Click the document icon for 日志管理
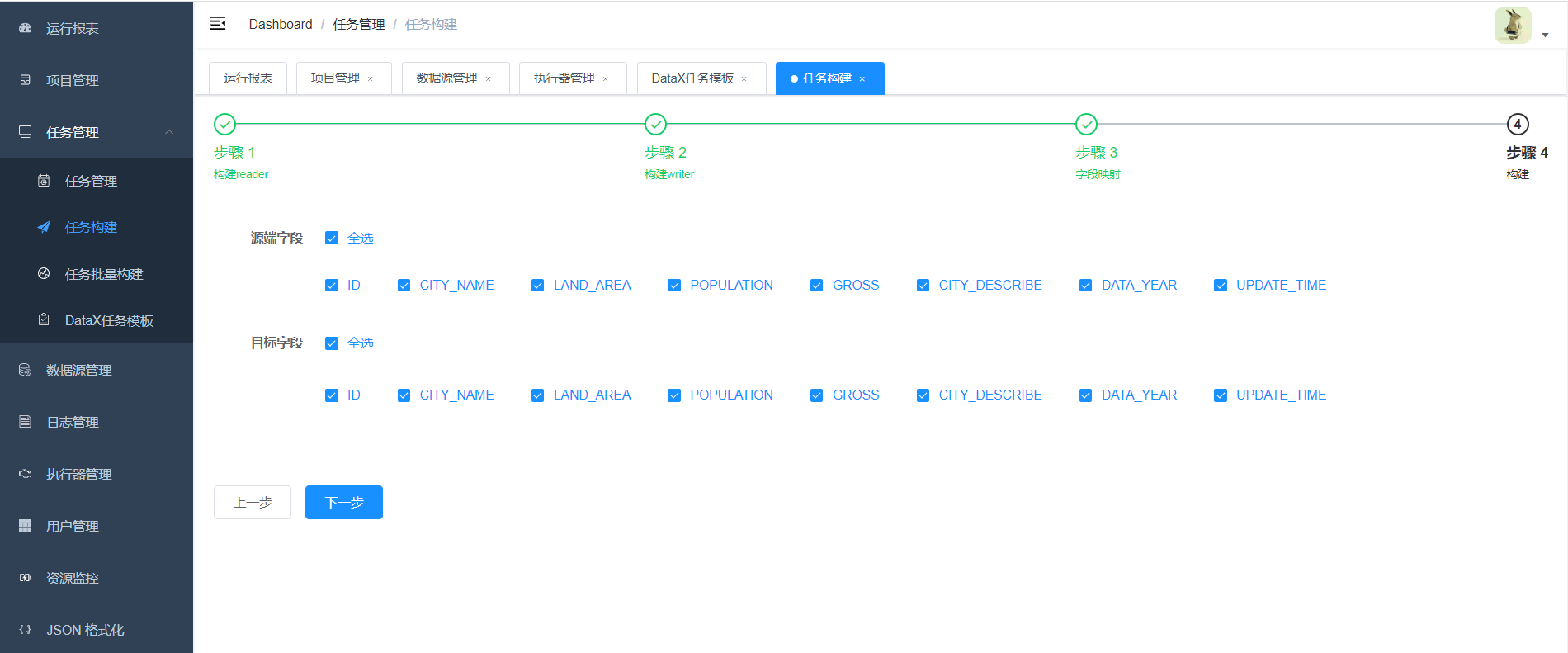This screenshot has width=1568, height=653. click(x=25, y=422)
